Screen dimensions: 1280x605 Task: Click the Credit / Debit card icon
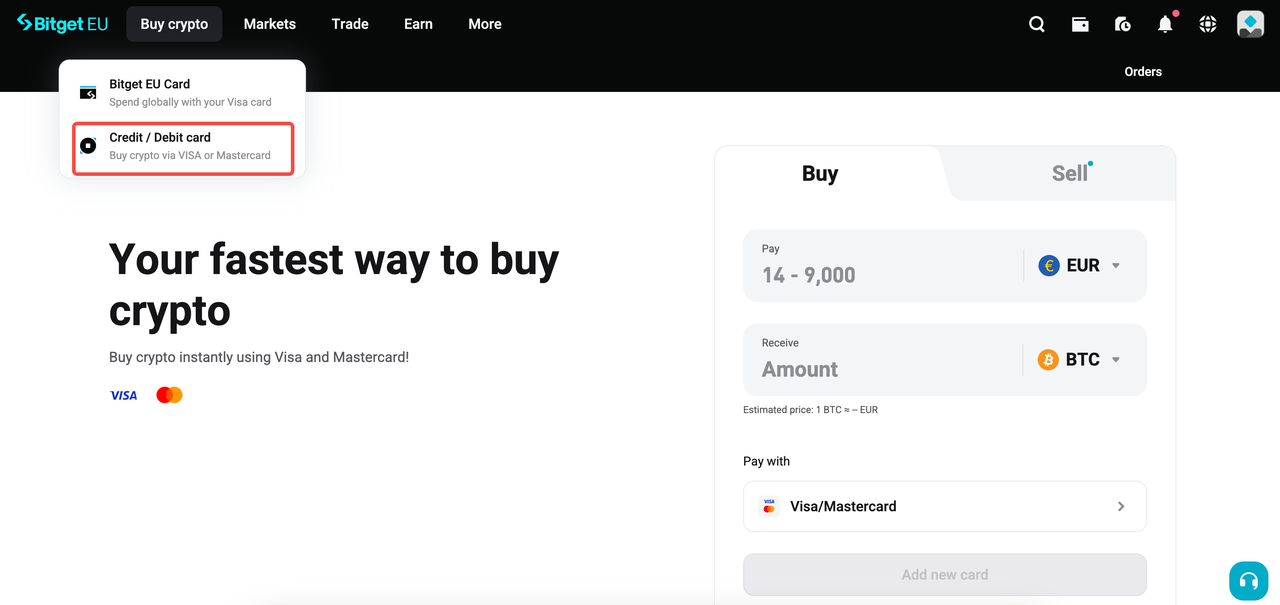tap(88, 146)
